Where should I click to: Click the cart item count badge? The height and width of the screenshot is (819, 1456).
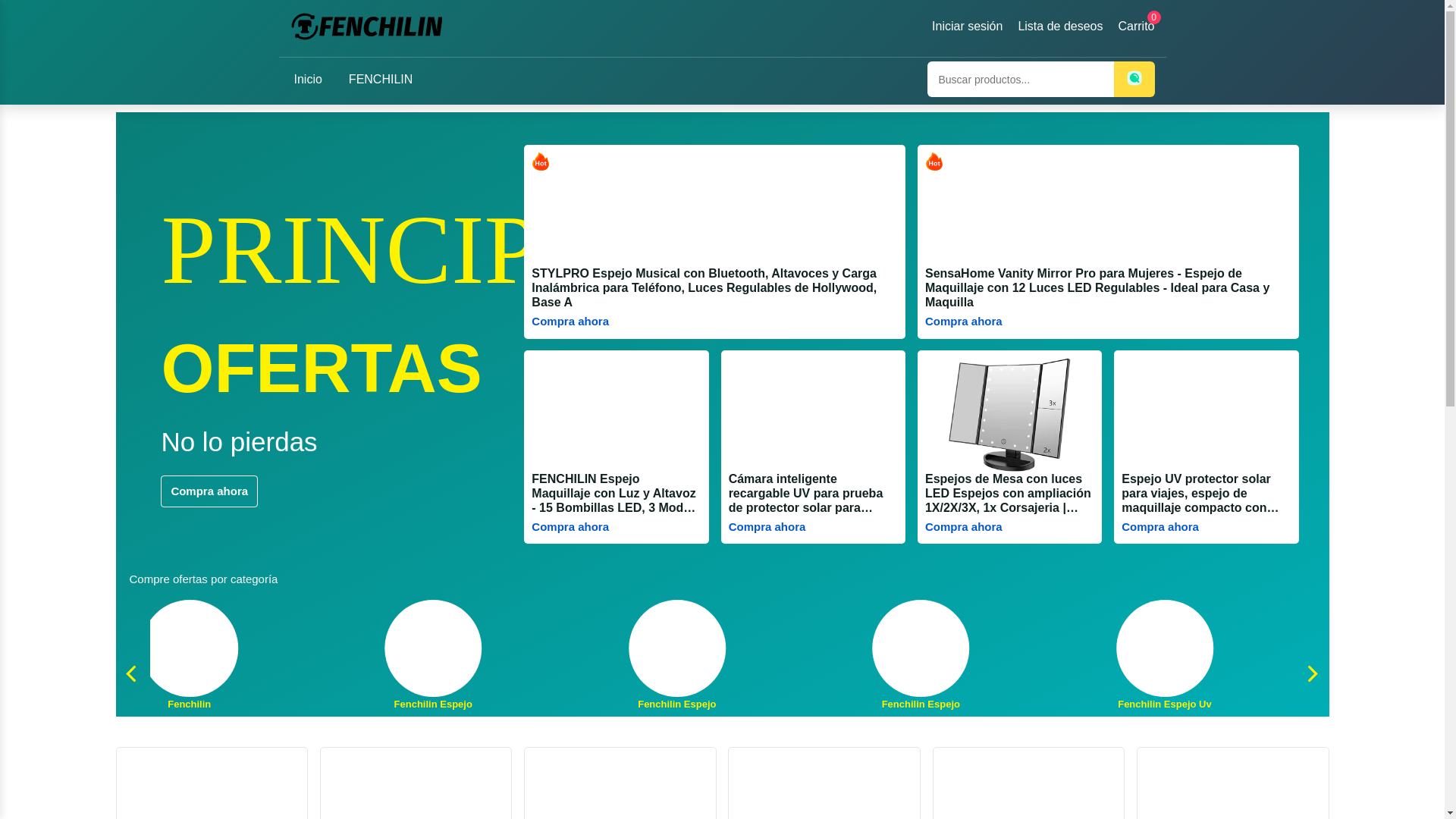tap(1153, 17)
